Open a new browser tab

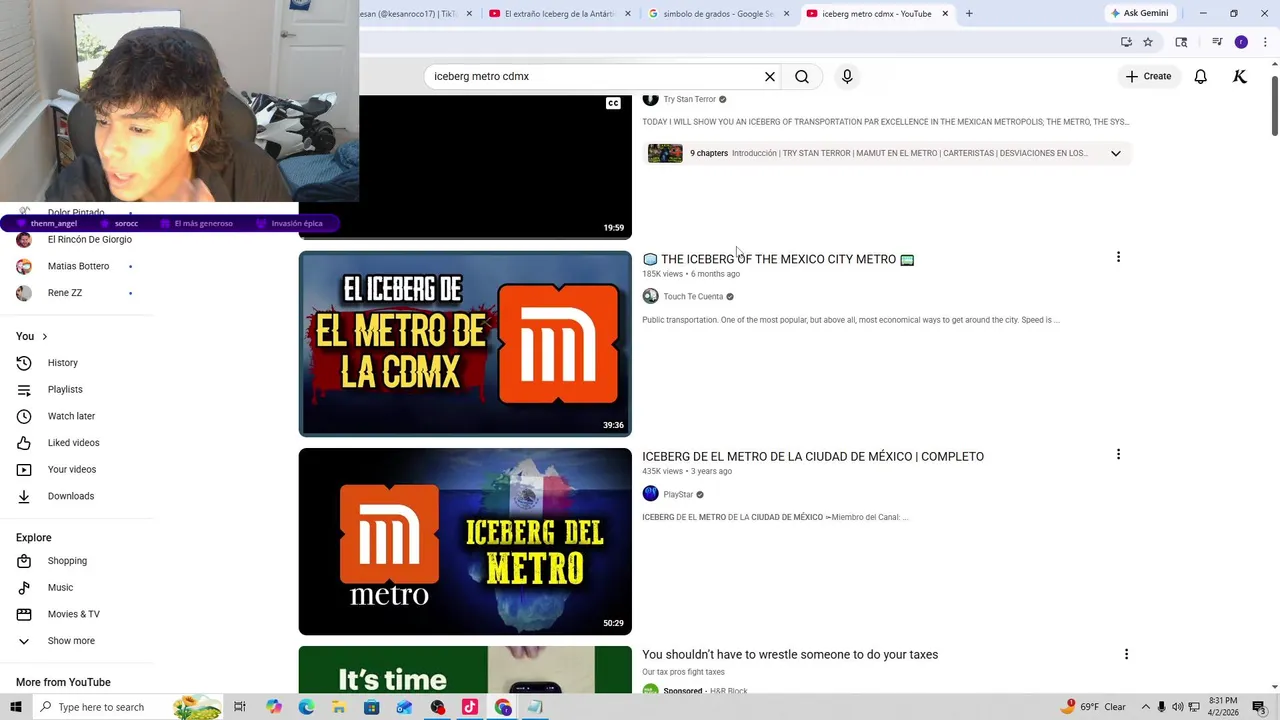tap(969, 14)
